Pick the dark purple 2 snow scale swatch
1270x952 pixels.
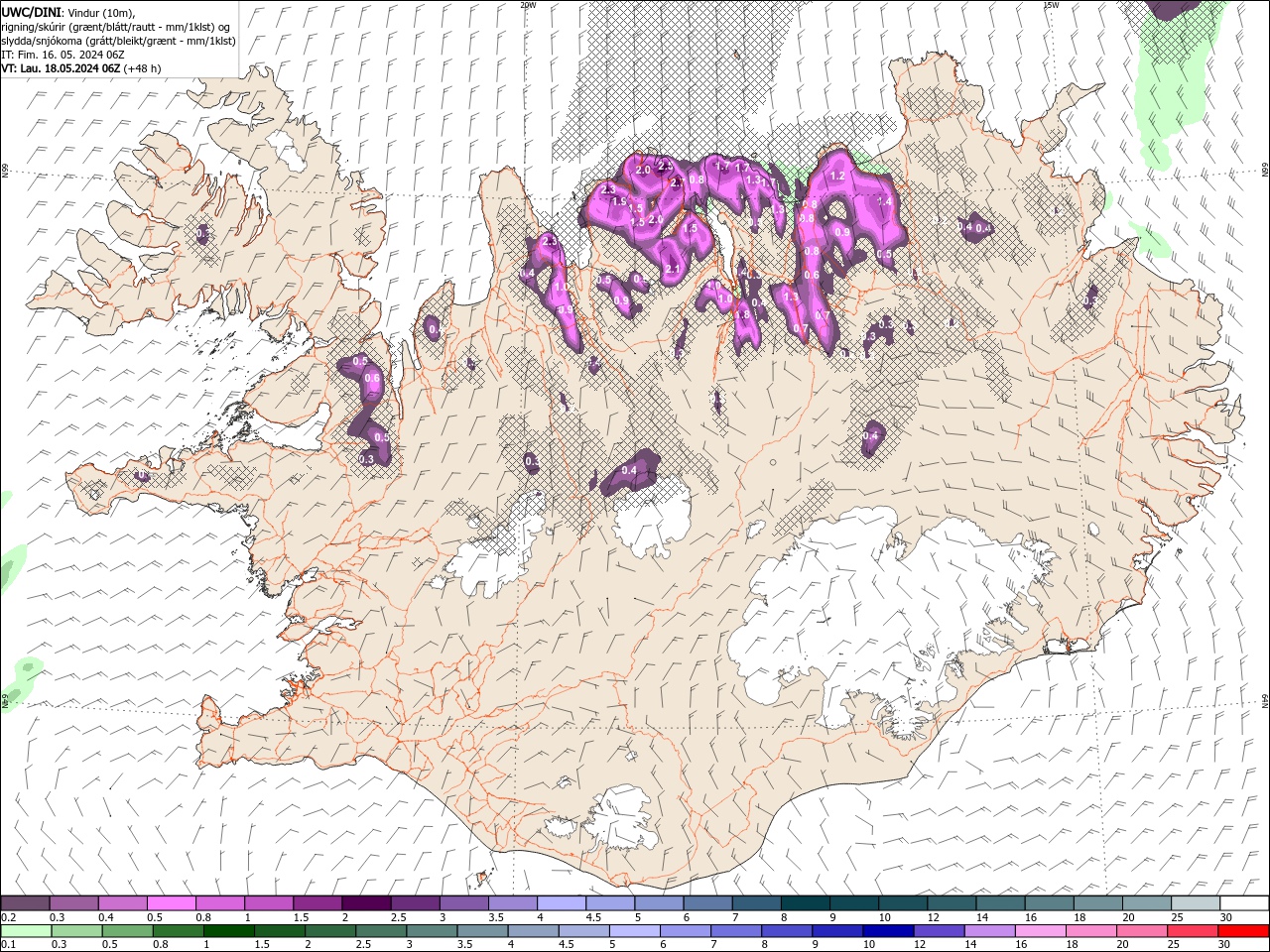point(366,903)
